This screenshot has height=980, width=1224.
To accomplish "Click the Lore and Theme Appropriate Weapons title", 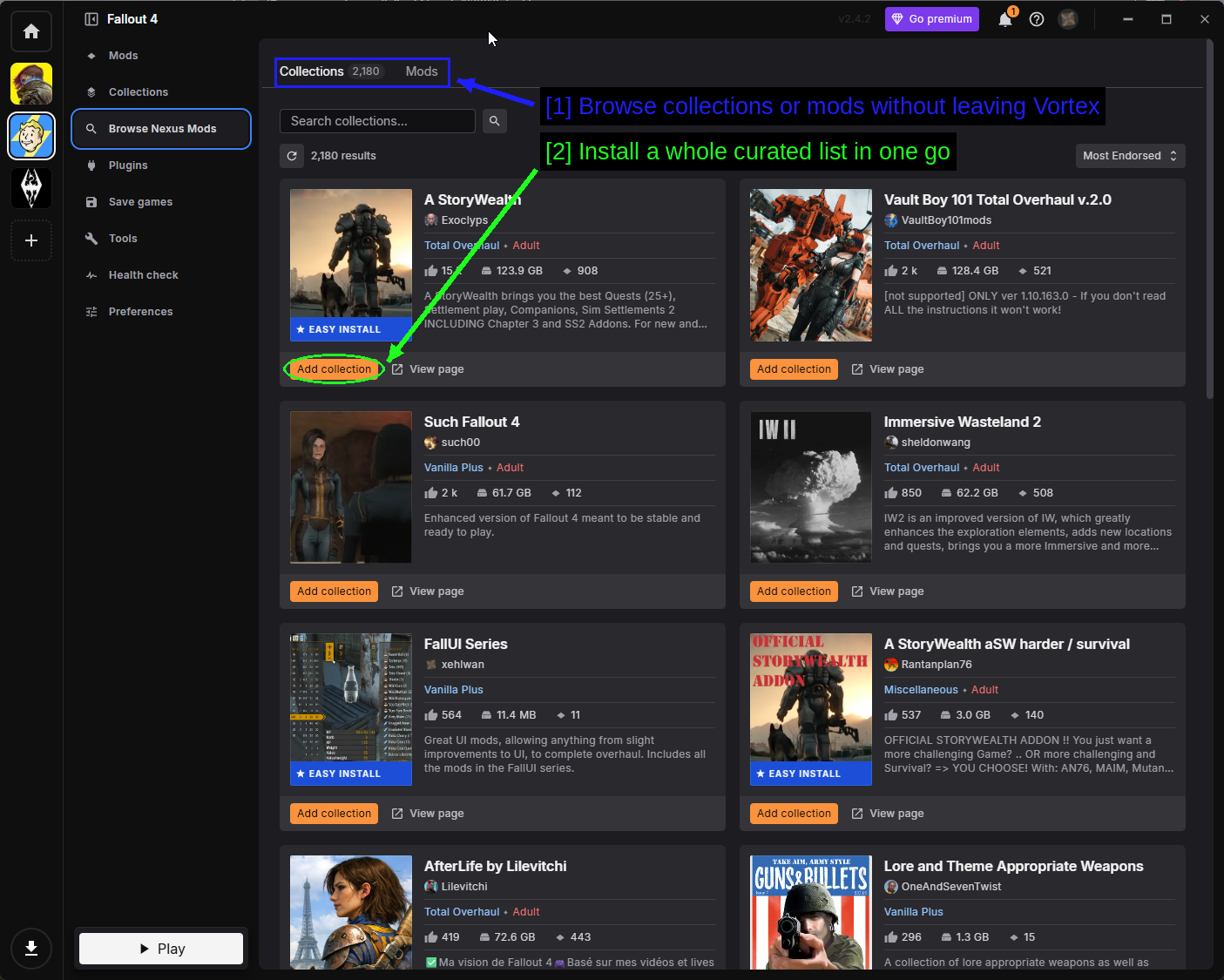I will (x=1013, y=866).
